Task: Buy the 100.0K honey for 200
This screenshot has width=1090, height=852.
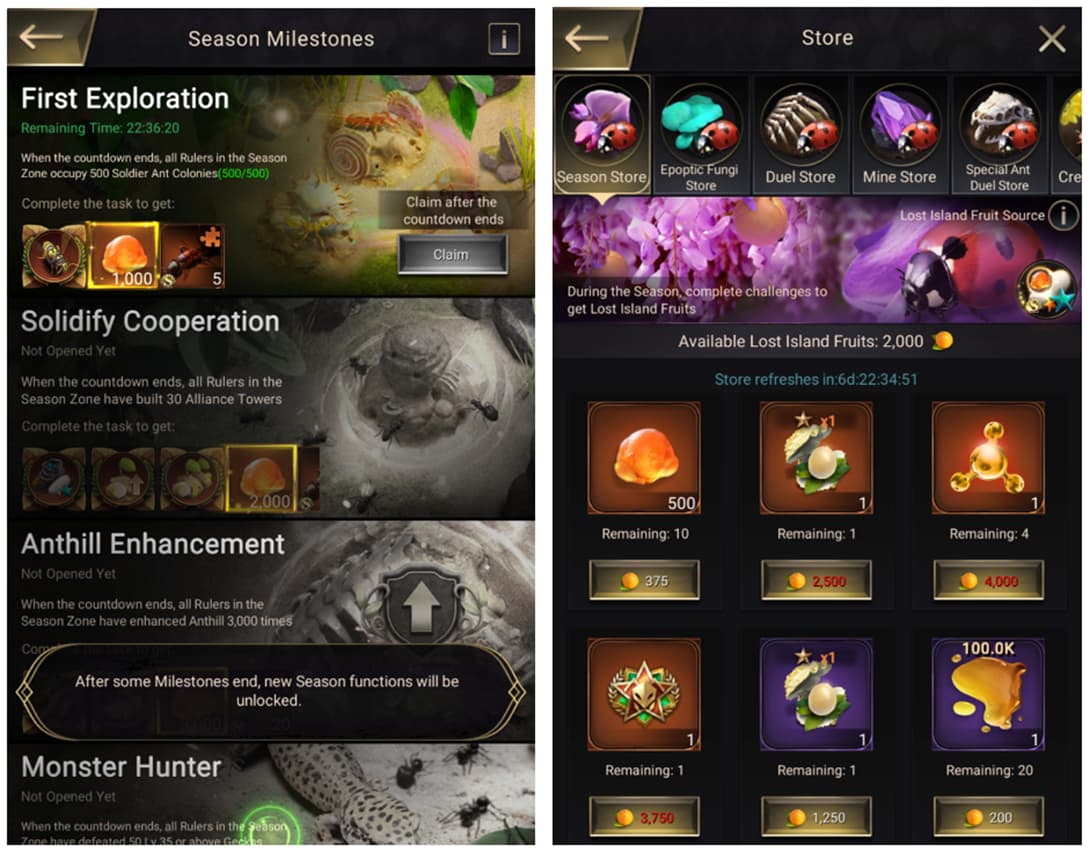Action: 988,817
